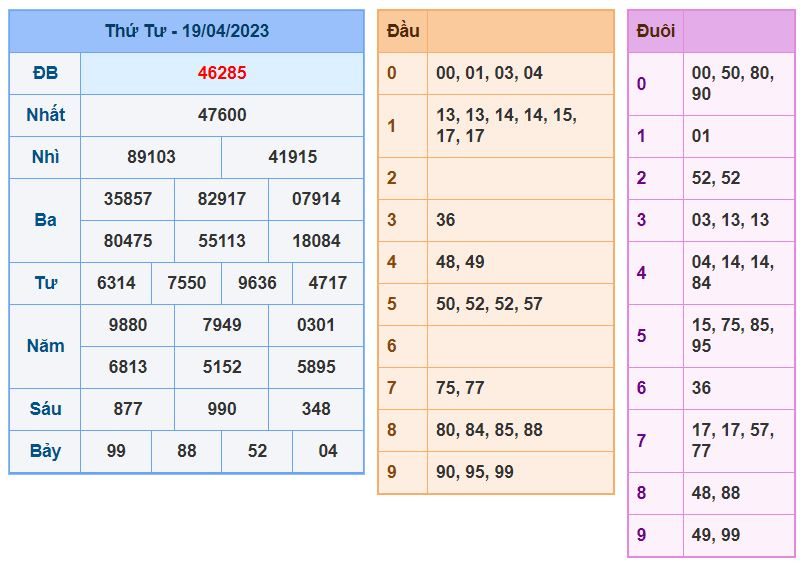Image resolution: width=805 pixels, height=564 pixels.
Task: Select Đuôi values 04, 14, 14, 84
Action: (x=733, y=273)
